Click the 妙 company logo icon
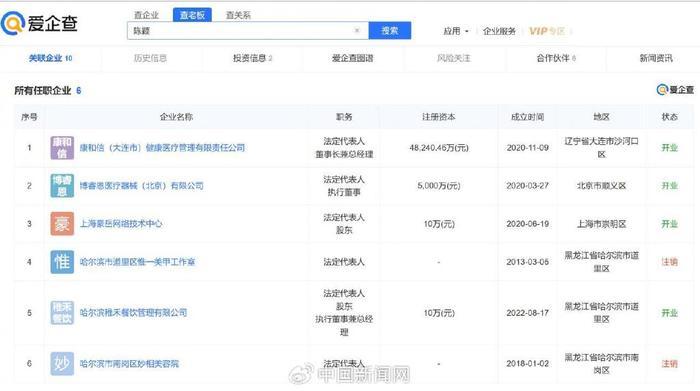Image resolution: width=700 pixels, height=391 pixels. point(62,364)
